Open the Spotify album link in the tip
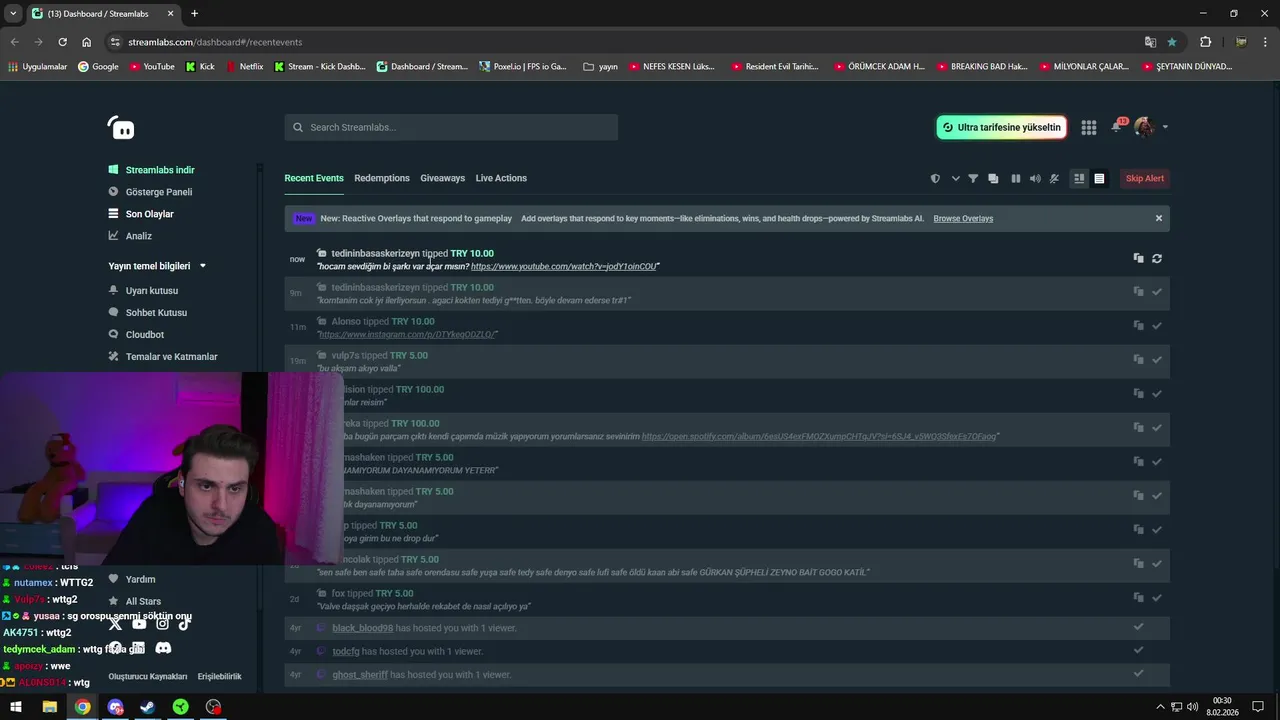 click(x=819, y=437)
